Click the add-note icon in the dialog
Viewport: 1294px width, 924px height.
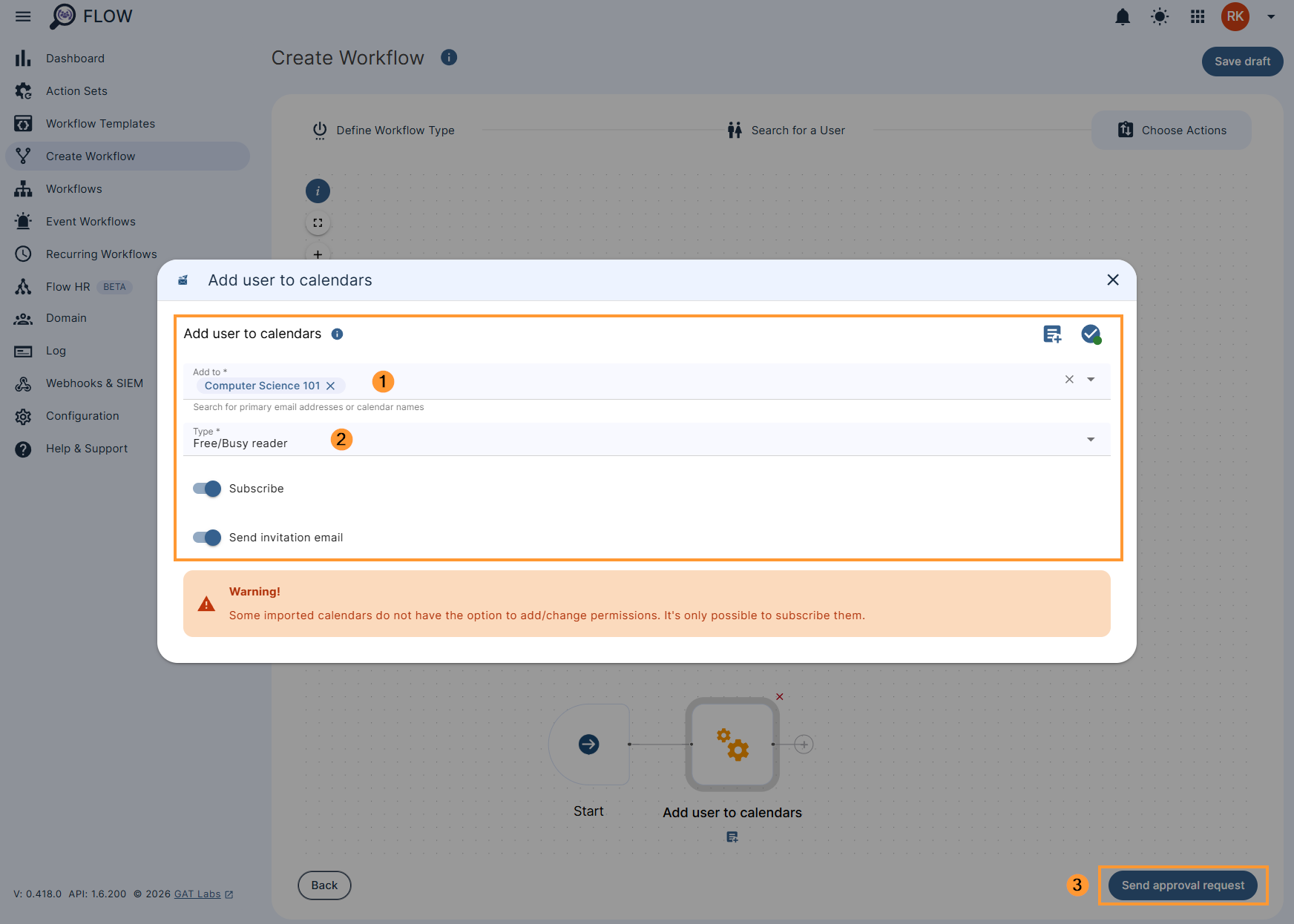click(1052, 334)
